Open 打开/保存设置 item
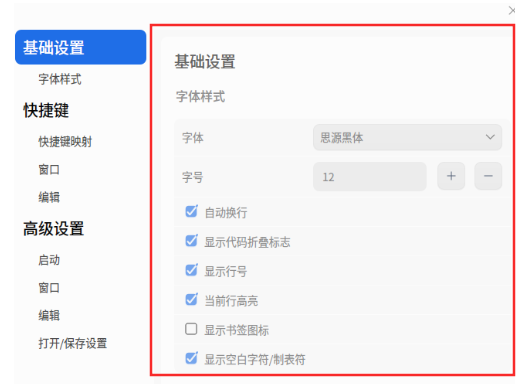The image size is (523, 384). click(x=72, y=343)
